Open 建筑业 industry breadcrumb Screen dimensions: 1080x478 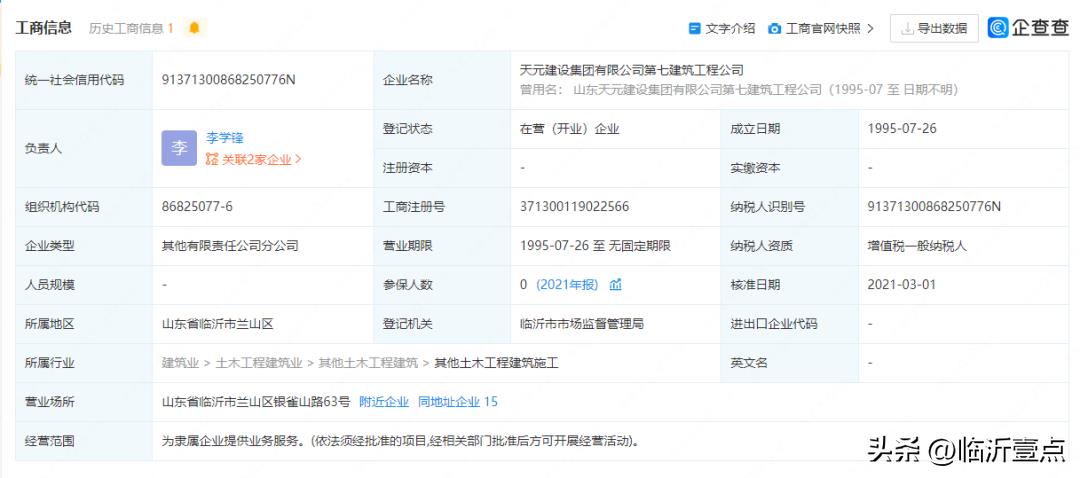coord(180,363)
